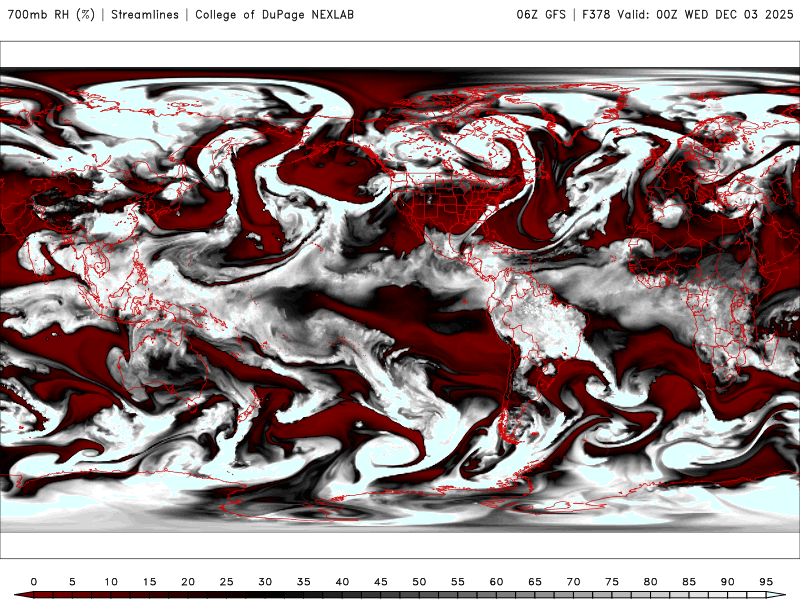Click the 20 label on the color scale
Screen dimensions: 800x600
click(188, 582)
